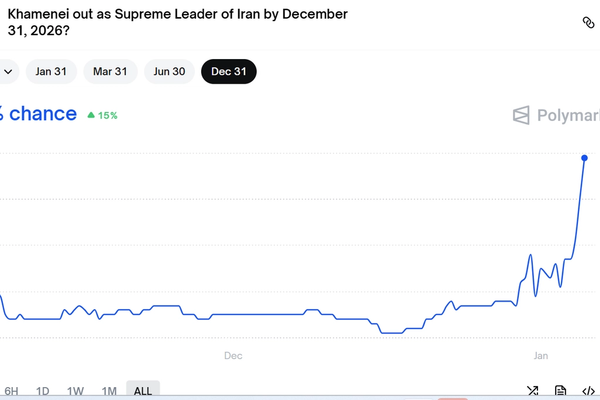Switch chart range to 1D
This screenshot has width=600, height=400.
coord(43,391)
